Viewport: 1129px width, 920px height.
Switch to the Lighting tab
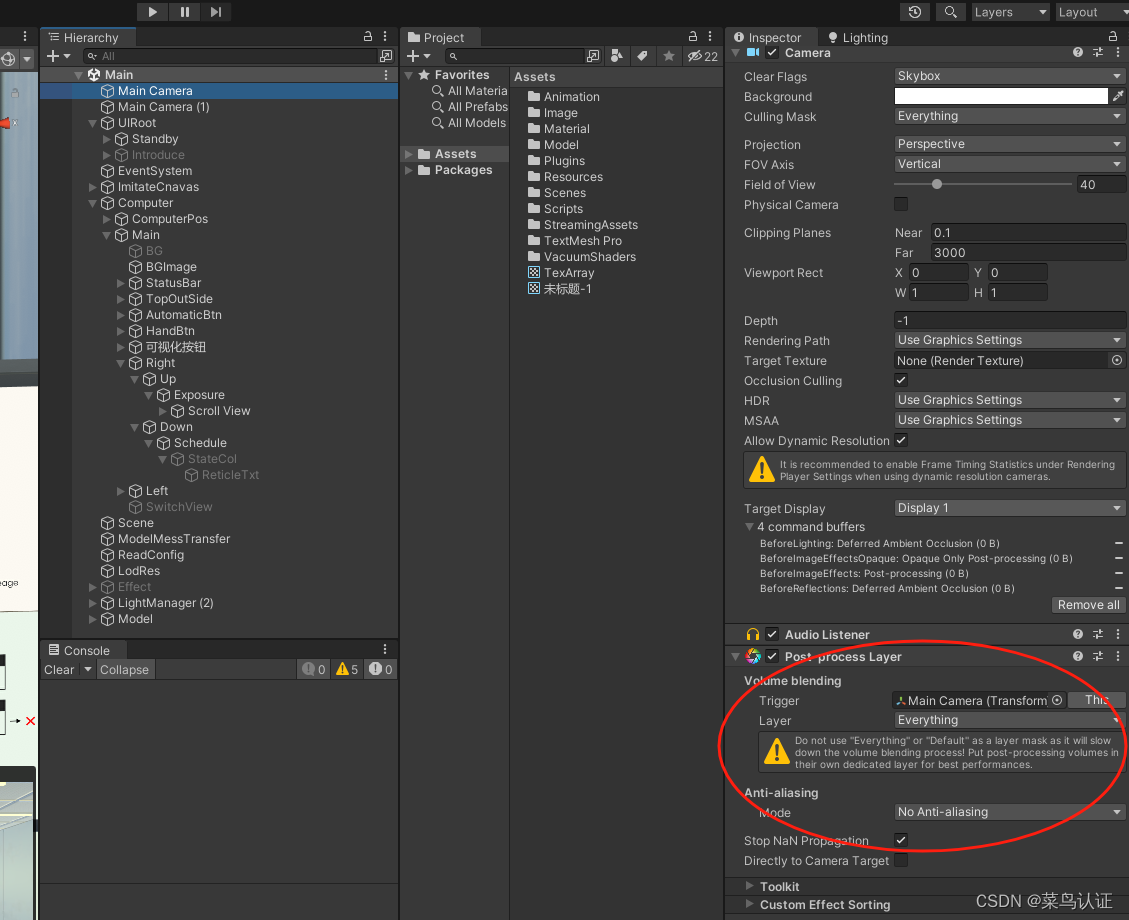point(857,37)
